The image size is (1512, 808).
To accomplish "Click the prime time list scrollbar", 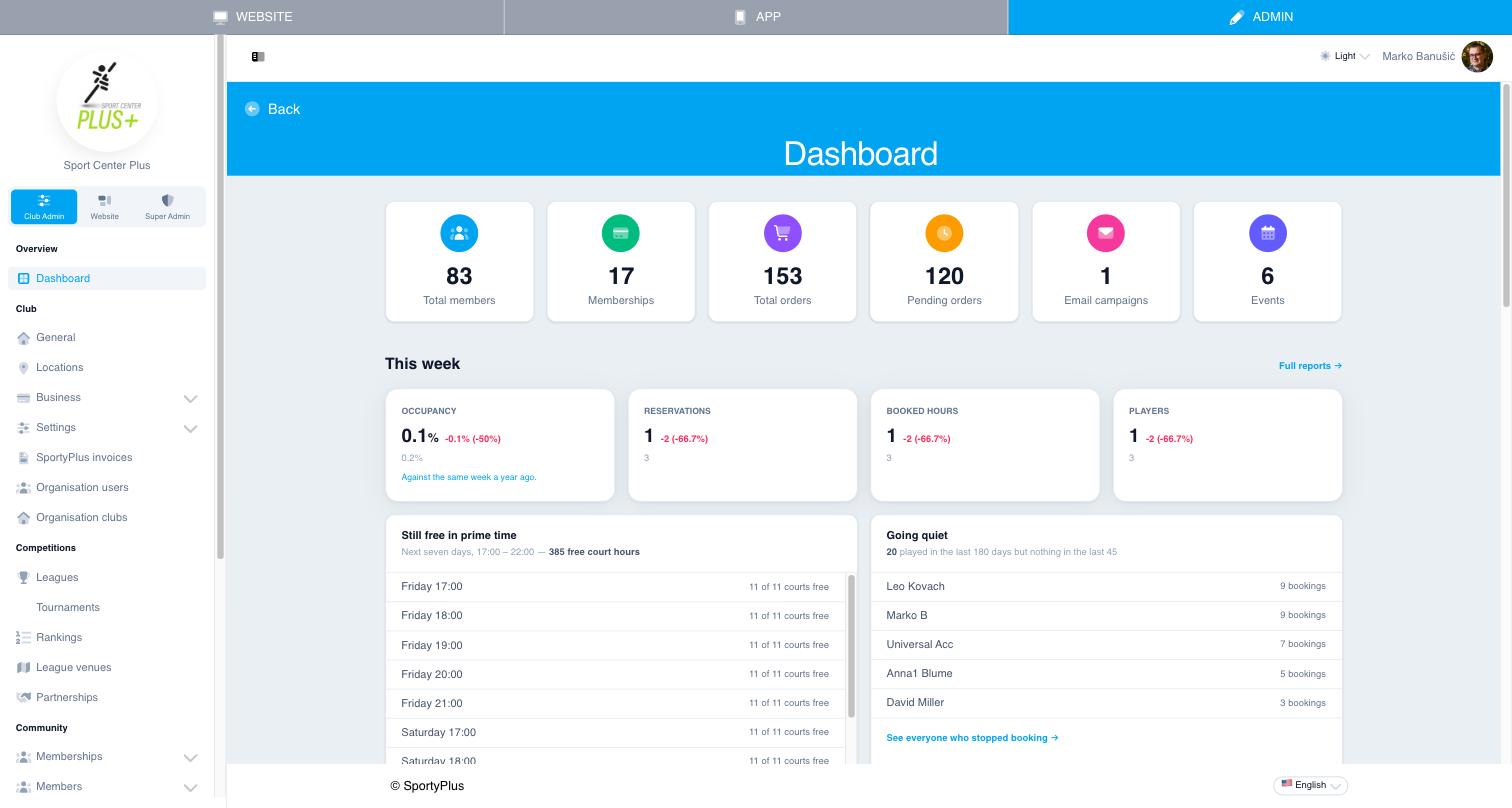I will [852, 646].
